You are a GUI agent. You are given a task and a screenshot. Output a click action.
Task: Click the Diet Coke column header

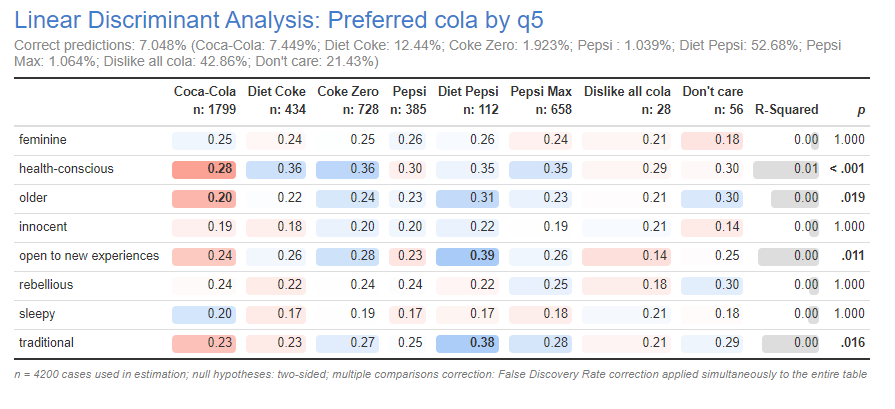pos(274,99)
